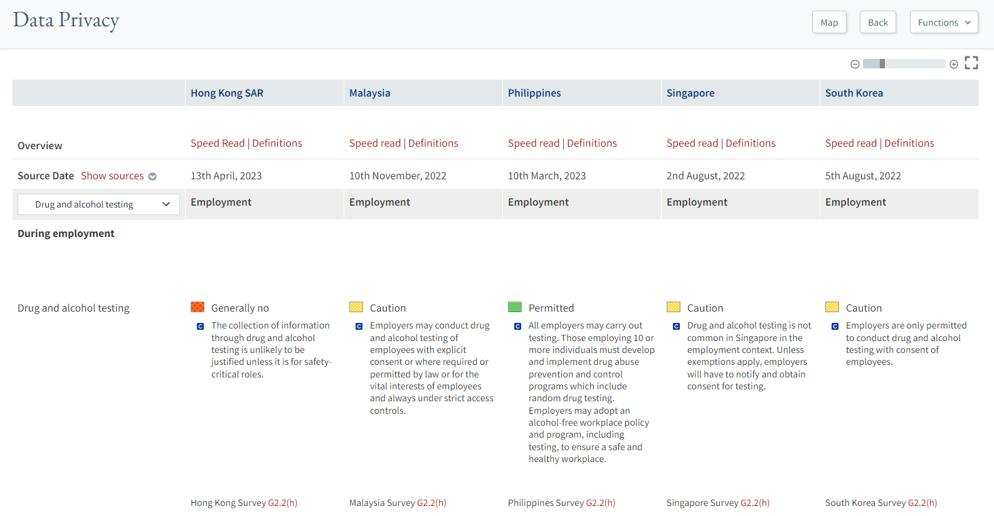
Task: Click the Philippines green Permitted swatch
Action: coord(515,307)
